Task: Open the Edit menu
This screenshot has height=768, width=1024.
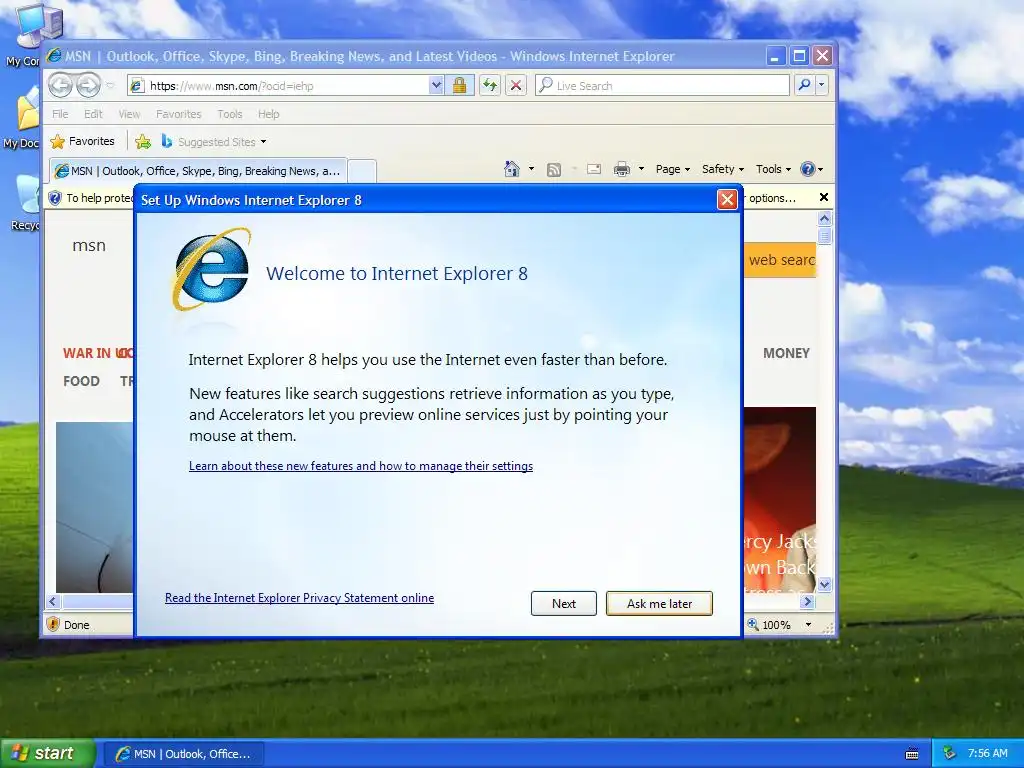Action: pyautogui.click(x=93, y=114)
